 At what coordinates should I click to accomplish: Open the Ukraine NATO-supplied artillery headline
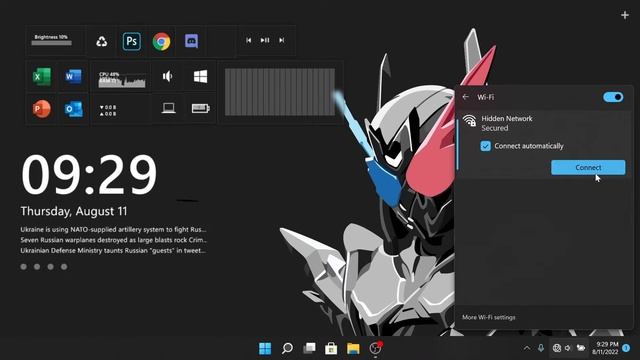point(113,229)
